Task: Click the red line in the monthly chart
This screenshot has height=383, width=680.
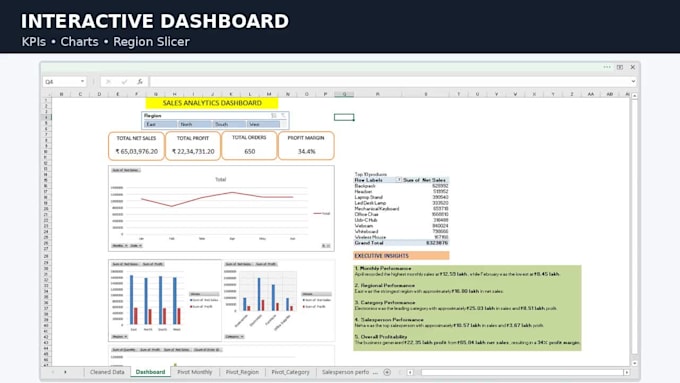Action: pyautogui.click(x=217, y=198)
